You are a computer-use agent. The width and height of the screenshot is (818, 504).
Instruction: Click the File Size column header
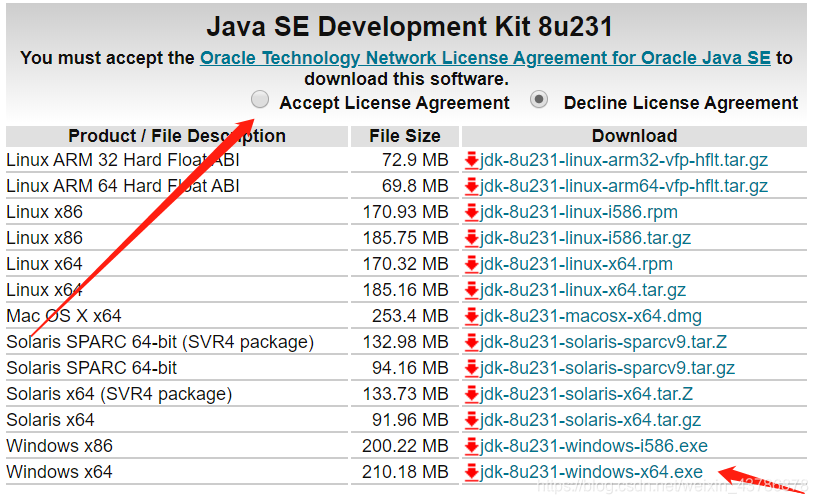(x=405, y=136)
